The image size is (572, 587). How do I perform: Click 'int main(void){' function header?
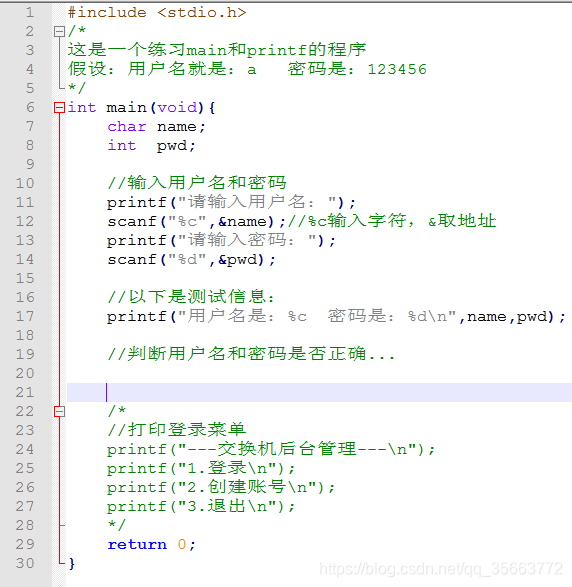(142, 108)
